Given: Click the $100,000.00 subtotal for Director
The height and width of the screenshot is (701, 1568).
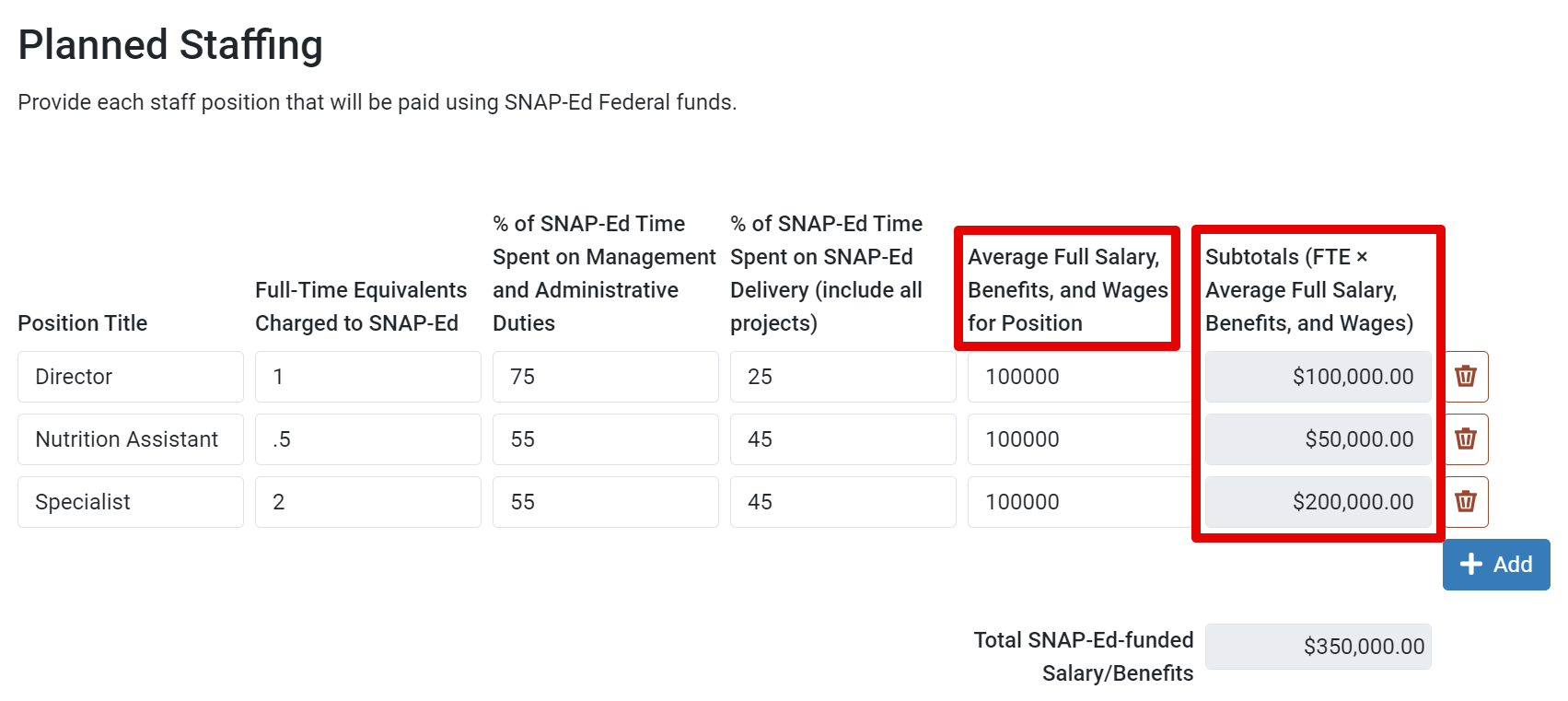Looking at the screenshot, I should (x=1318, y=377).
